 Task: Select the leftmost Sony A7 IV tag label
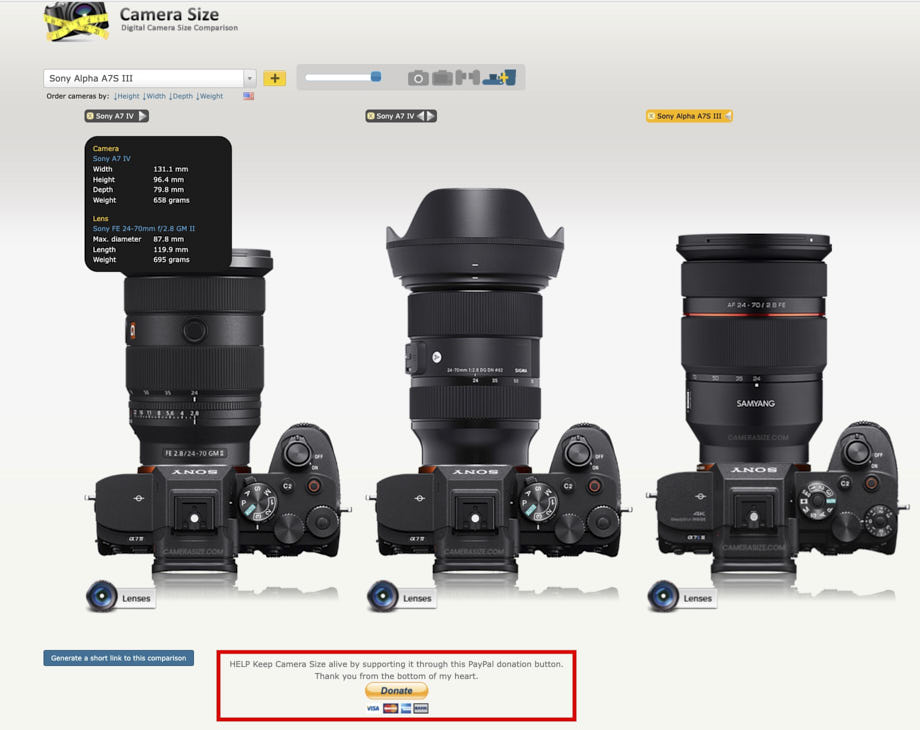[115, 116]
